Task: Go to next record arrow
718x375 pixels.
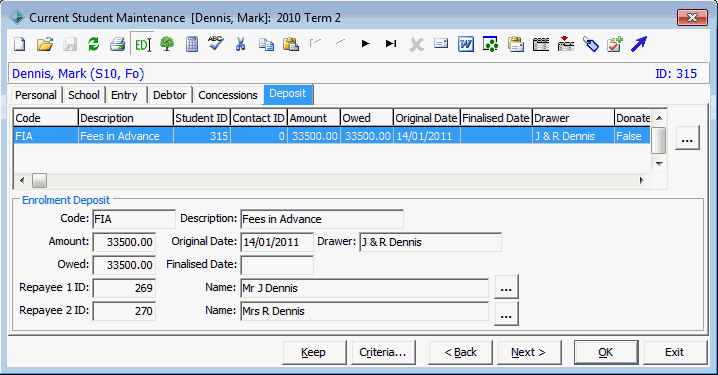Action: point(365,44)
